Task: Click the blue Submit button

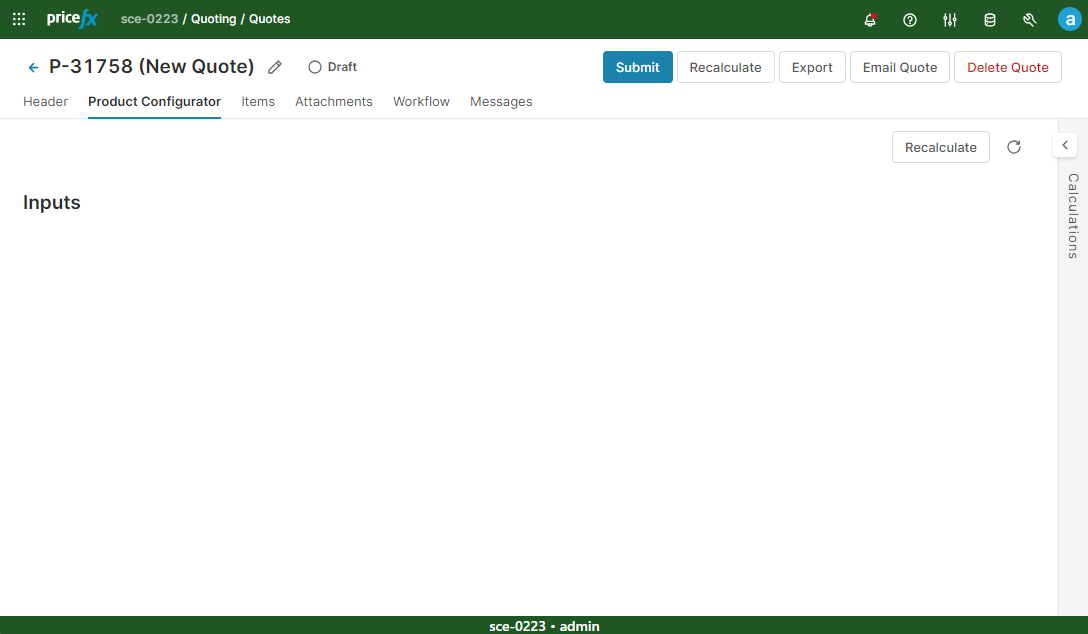Action: pos(638,67)
